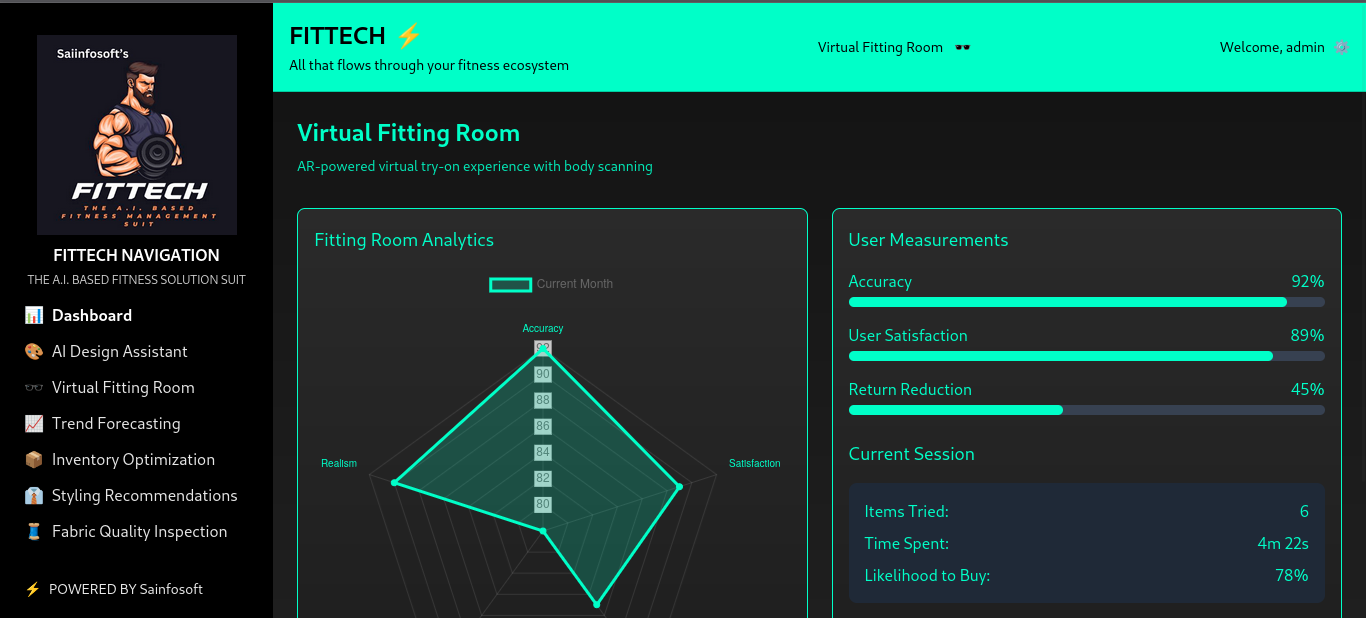
Task: Click the Virtual Fitting Room glasses icon in sidebar
Action: [34, 387]
